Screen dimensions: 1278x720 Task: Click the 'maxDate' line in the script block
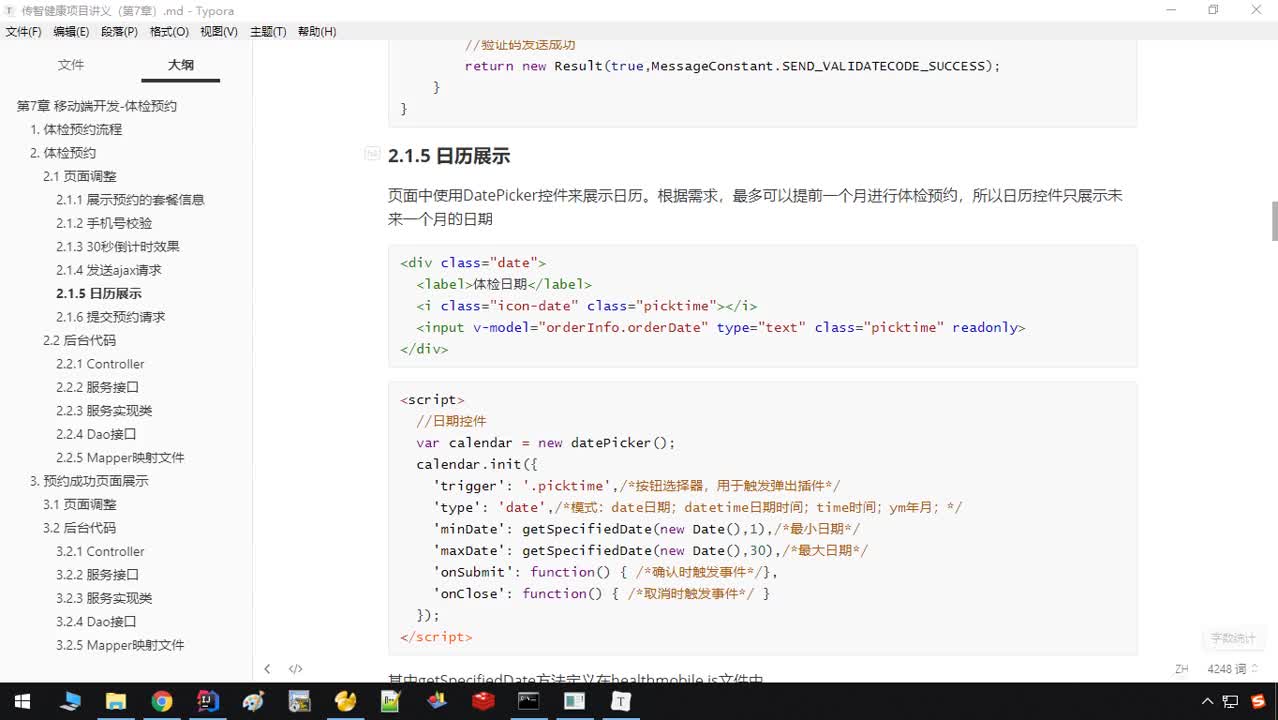(x=650, y=550)
